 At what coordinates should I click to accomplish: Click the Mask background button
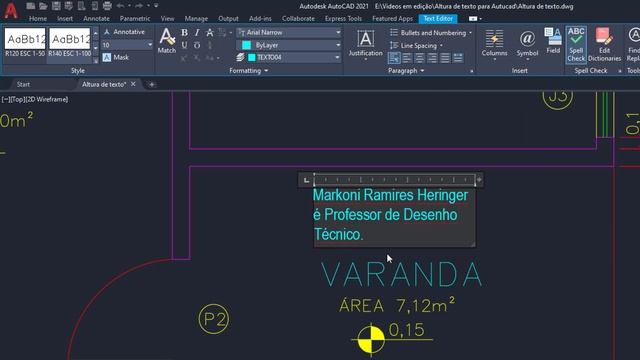pyautogui.click(x=116, y=58)
